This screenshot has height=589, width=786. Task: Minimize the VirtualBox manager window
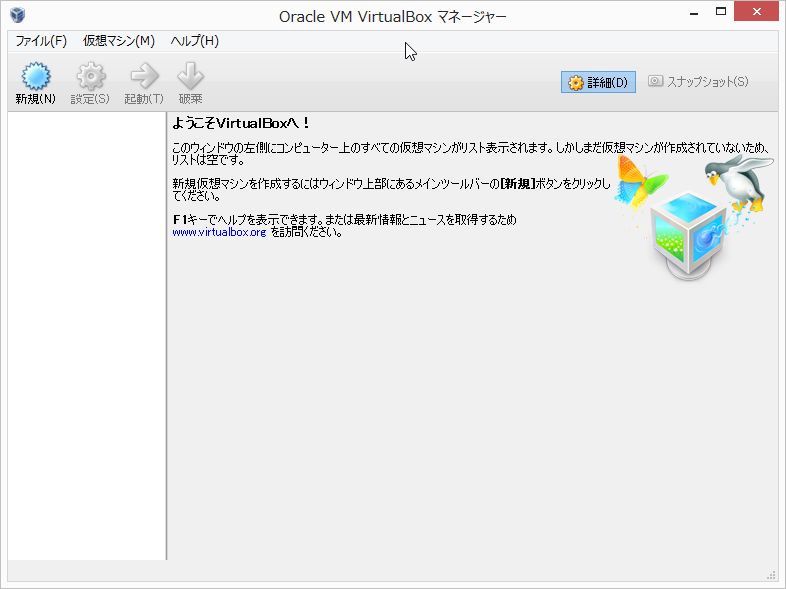[x=694, y=13]
